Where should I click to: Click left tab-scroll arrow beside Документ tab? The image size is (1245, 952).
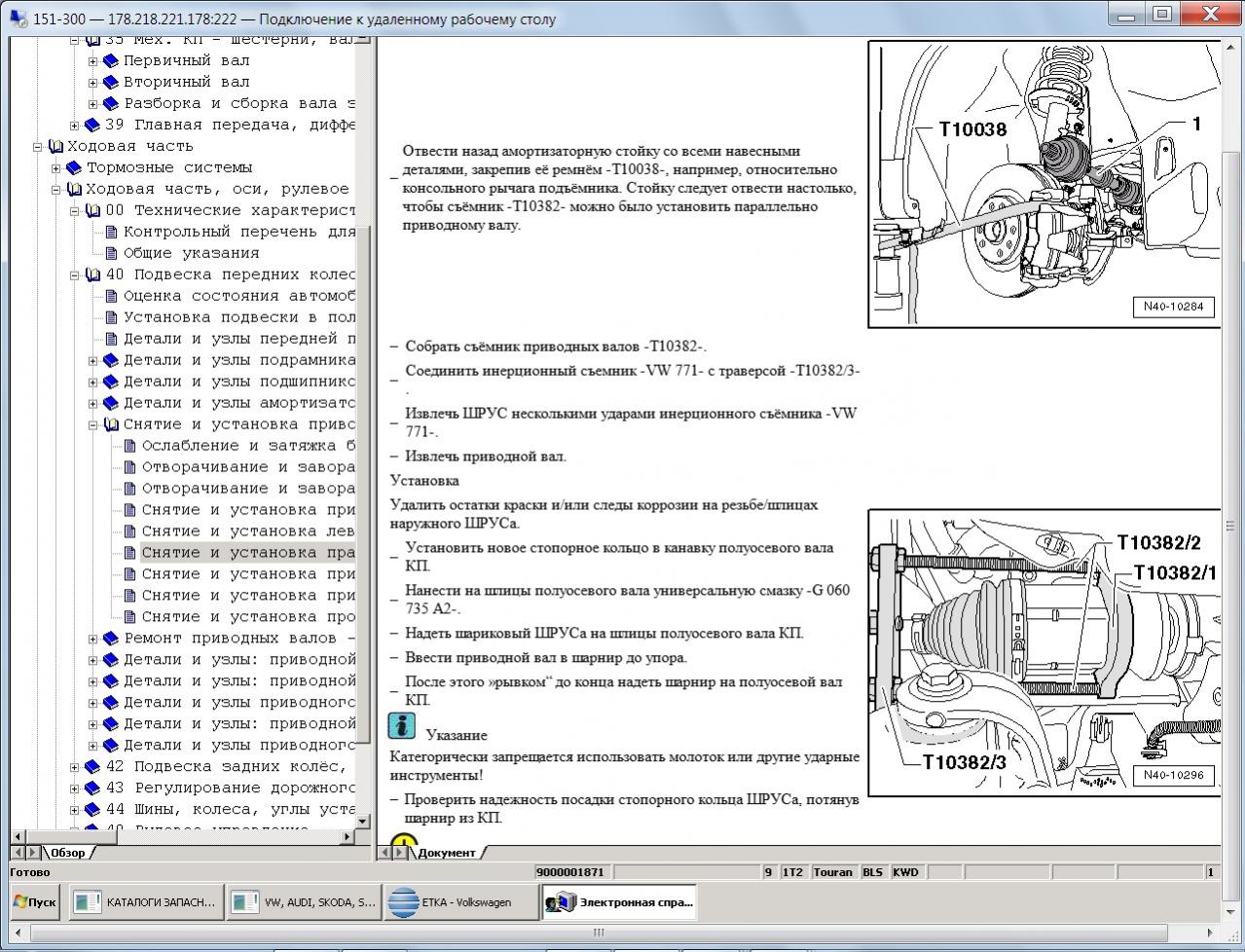(385, 853)
